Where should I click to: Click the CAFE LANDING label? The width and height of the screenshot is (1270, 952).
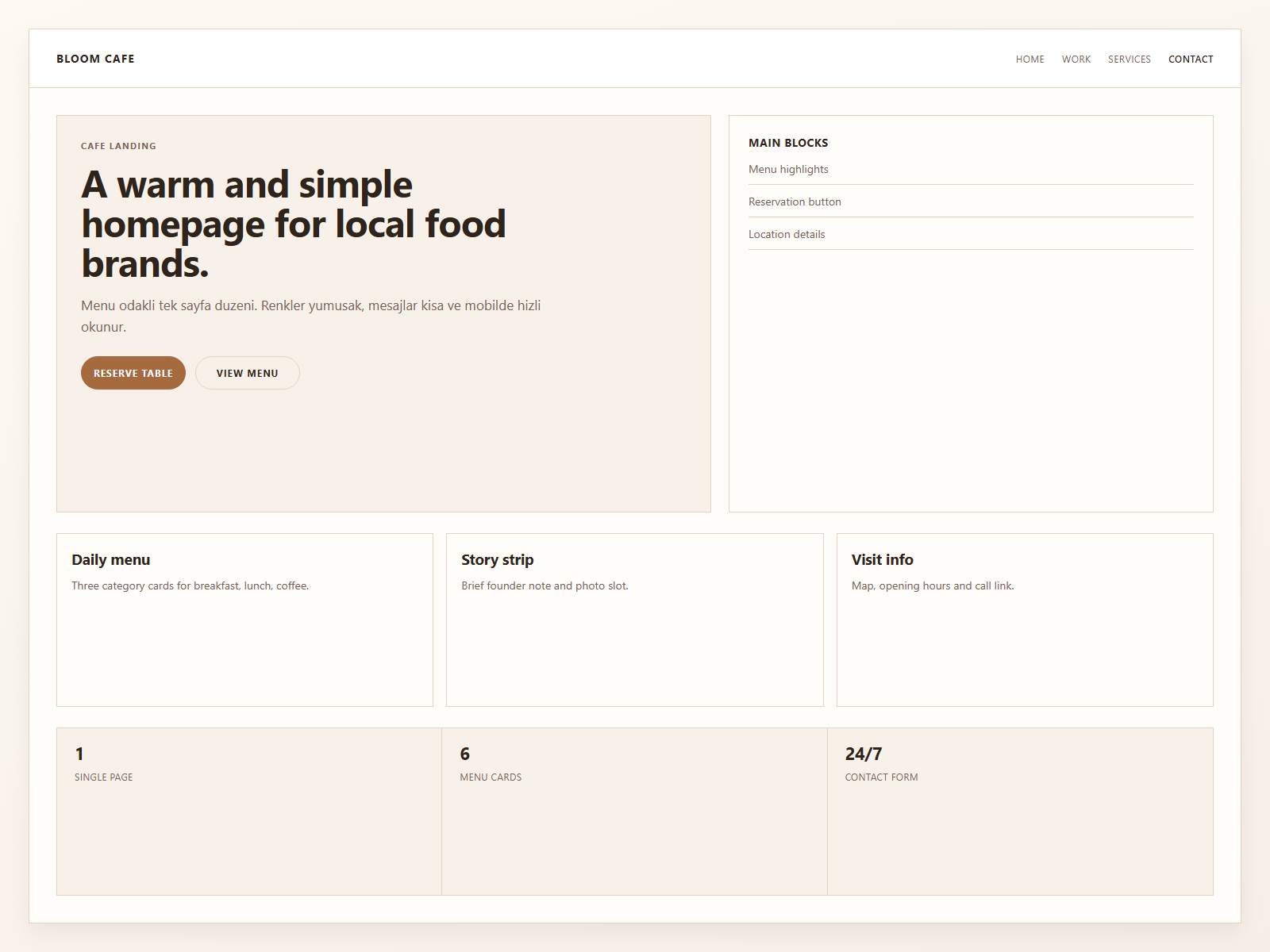(118, 146)
